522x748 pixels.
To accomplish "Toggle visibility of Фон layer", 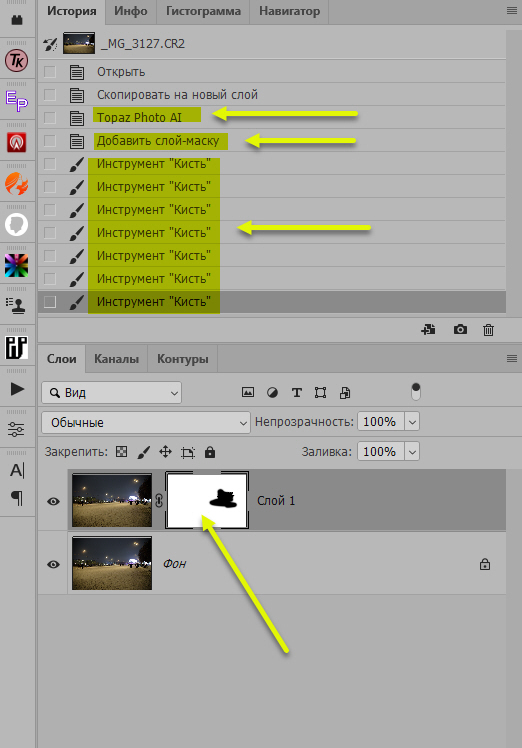I will click(53, 564).
